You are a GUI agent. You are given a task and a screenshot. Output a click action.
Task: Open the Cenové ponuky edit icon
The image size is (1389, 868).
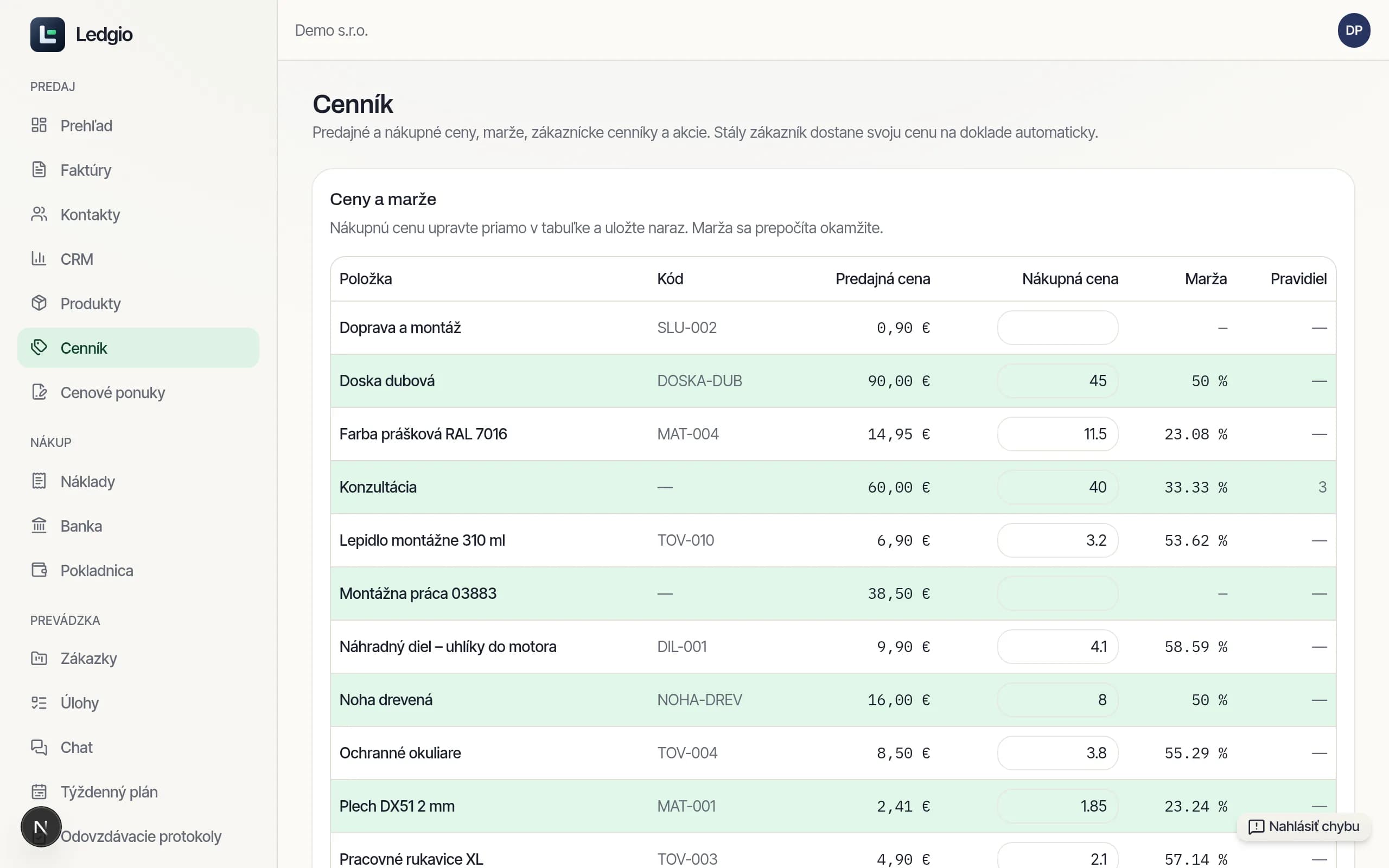pos(39,392)
